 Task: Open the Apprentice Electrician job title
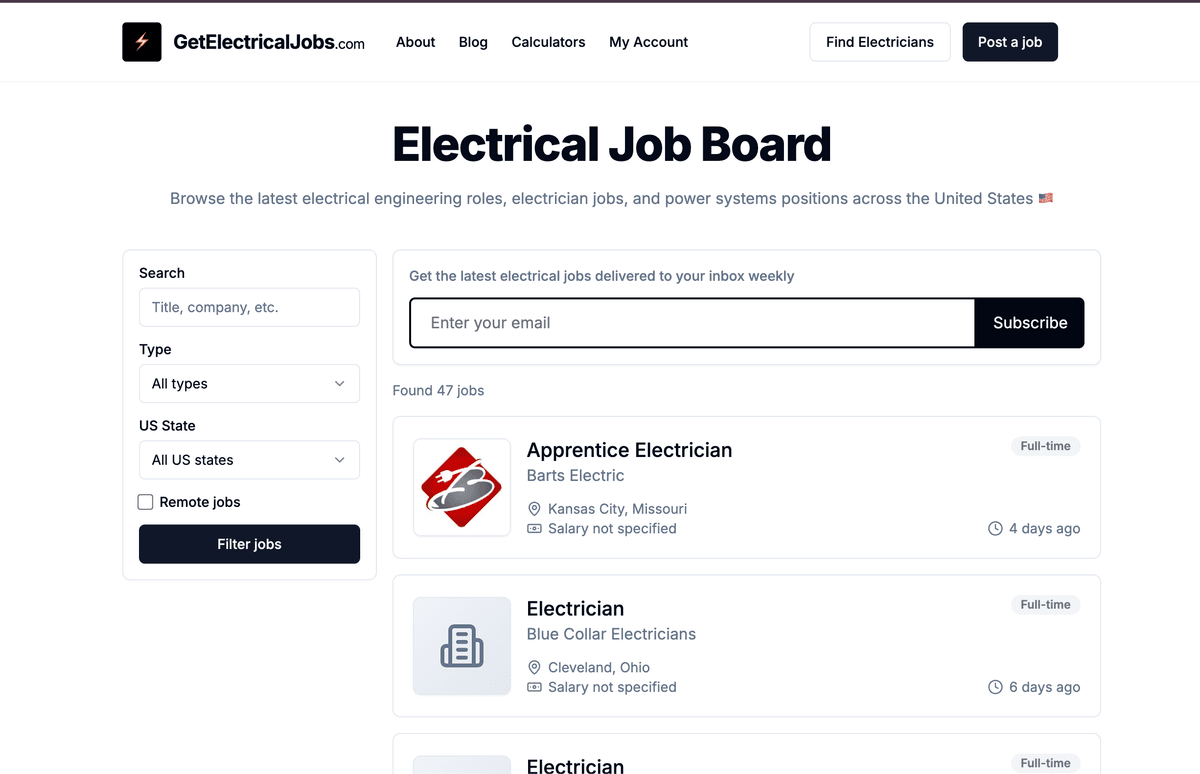coord(629,450)
